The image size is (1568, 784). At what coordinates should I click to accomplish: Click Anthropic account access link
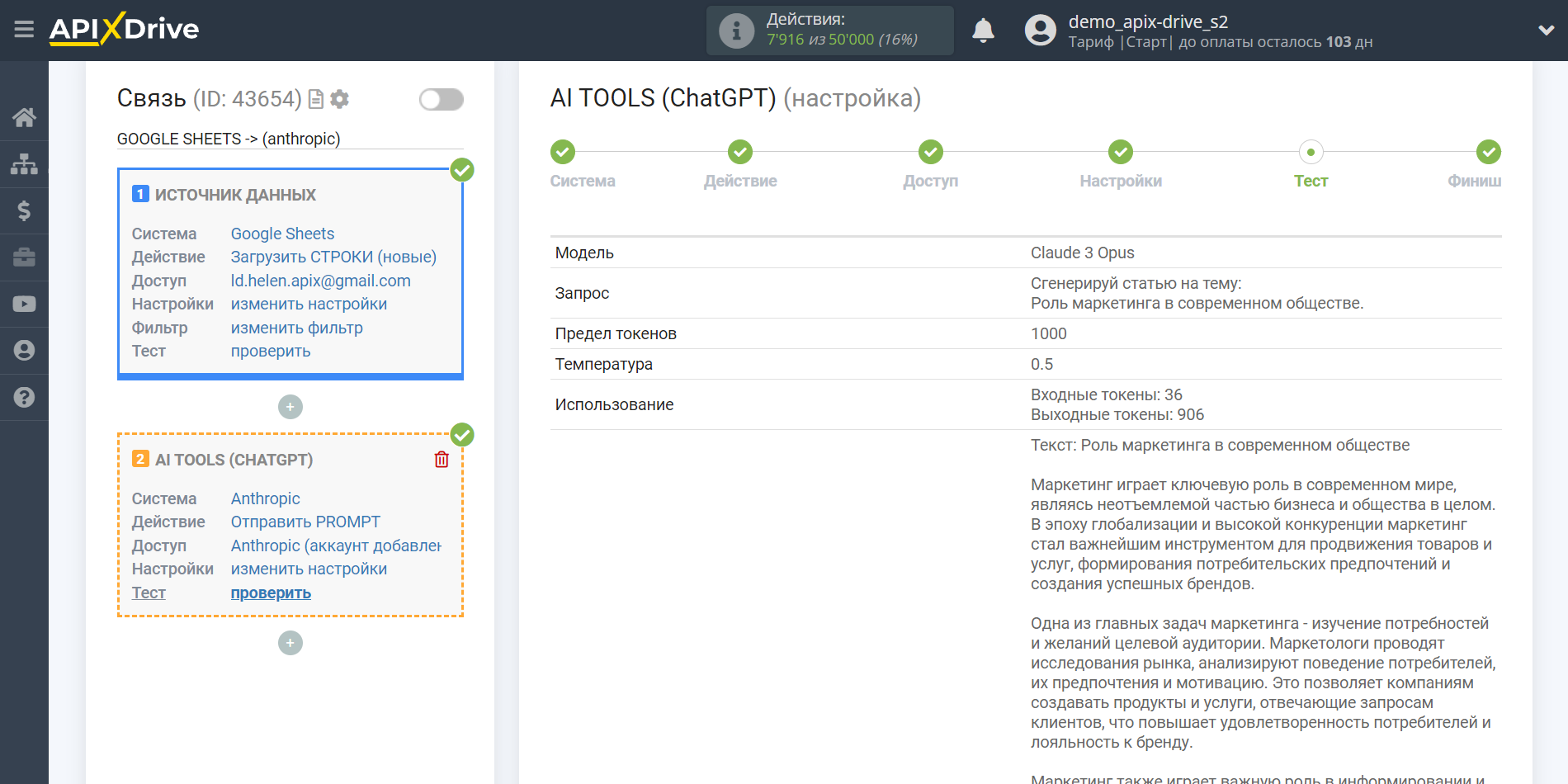[x=336, y=545]
